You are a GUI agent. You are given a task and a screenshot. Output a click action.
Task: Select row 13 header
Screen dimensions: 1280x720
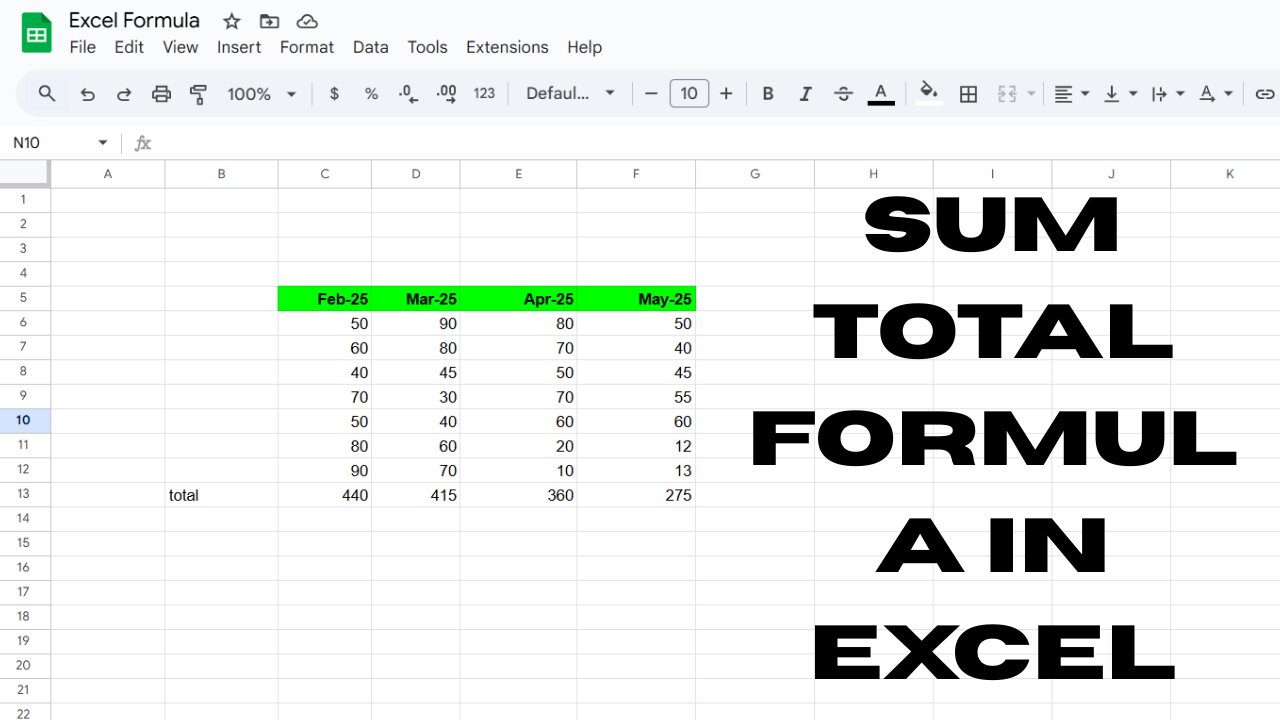pyautogui.click(x=24, y=494)
